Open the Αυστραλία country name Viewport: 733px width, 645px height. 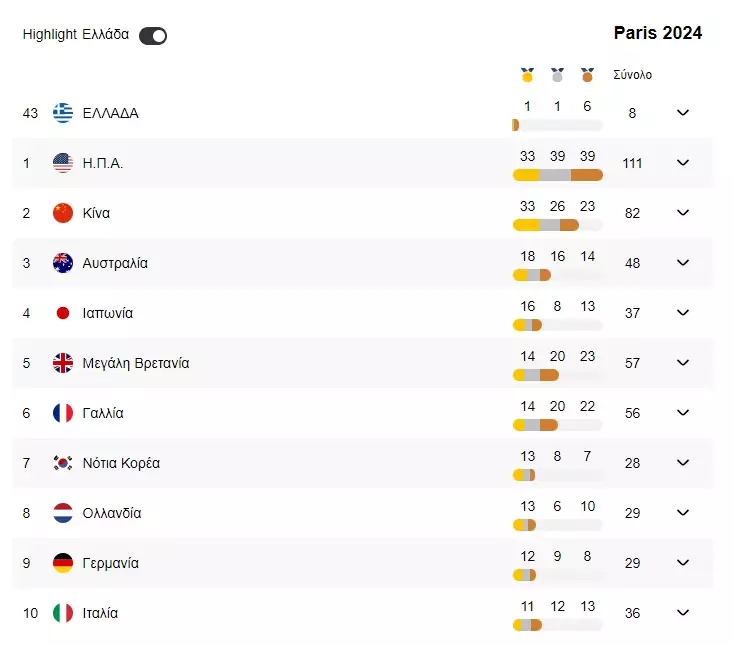coord(115,263)
